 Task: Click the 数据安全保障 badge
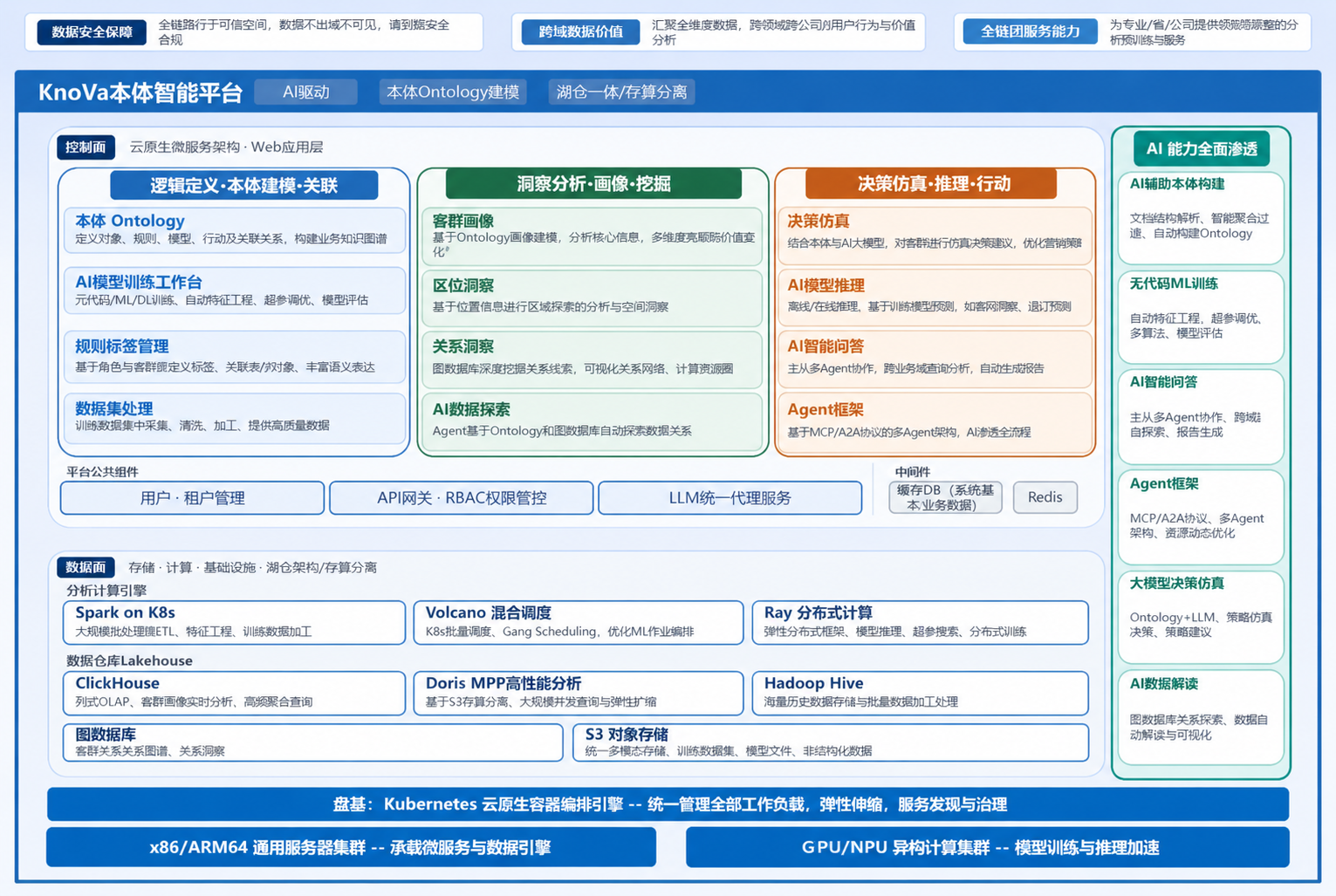[x=92, y=32]
